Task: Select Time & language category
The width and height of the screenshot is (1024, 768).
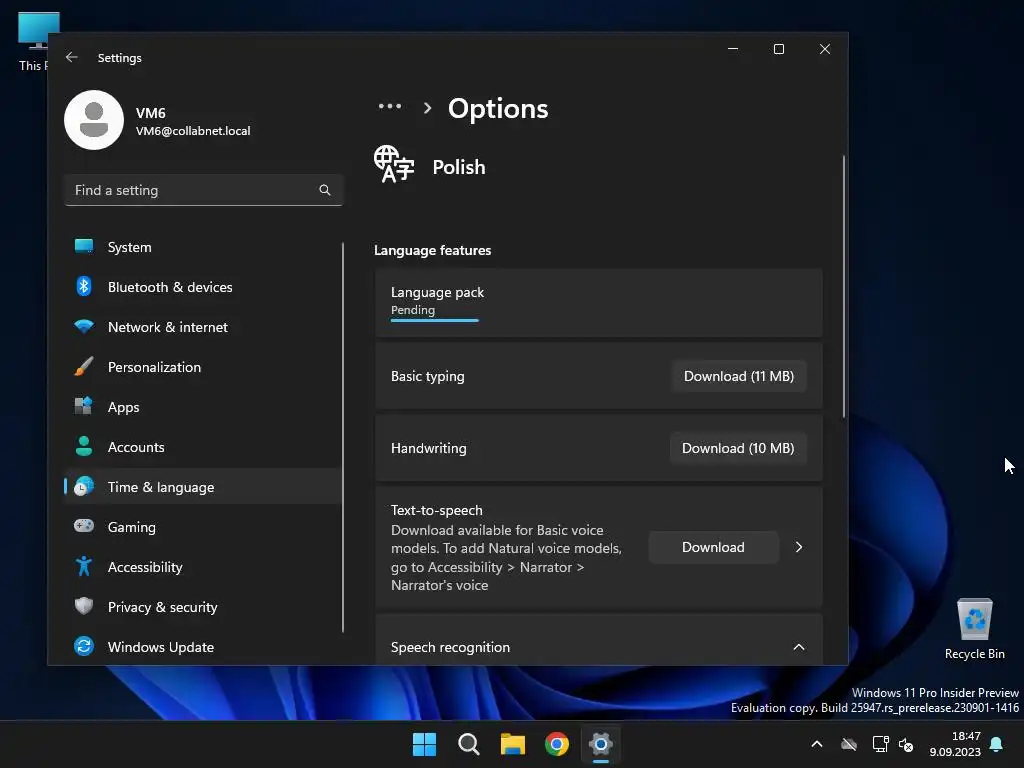Action: 203,487
